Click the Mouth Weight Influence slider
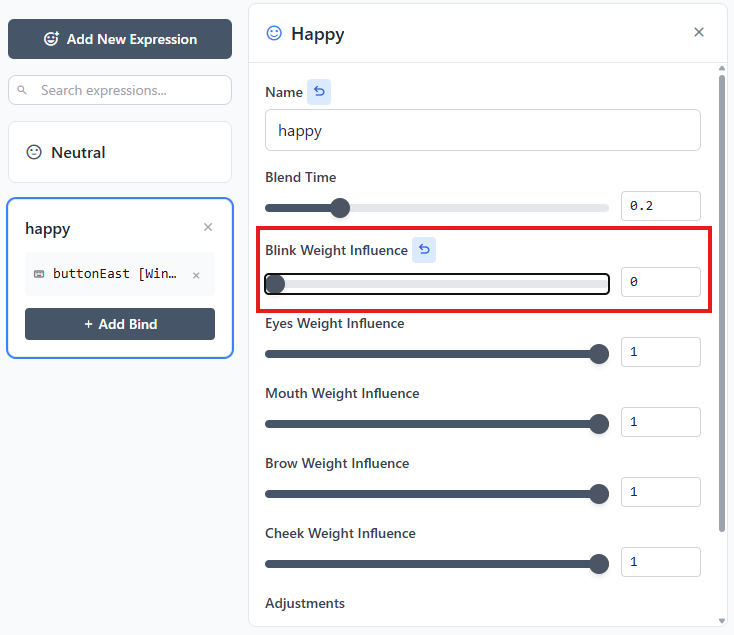Viewport: 734px width, 635px height. [x=436, y=423]
